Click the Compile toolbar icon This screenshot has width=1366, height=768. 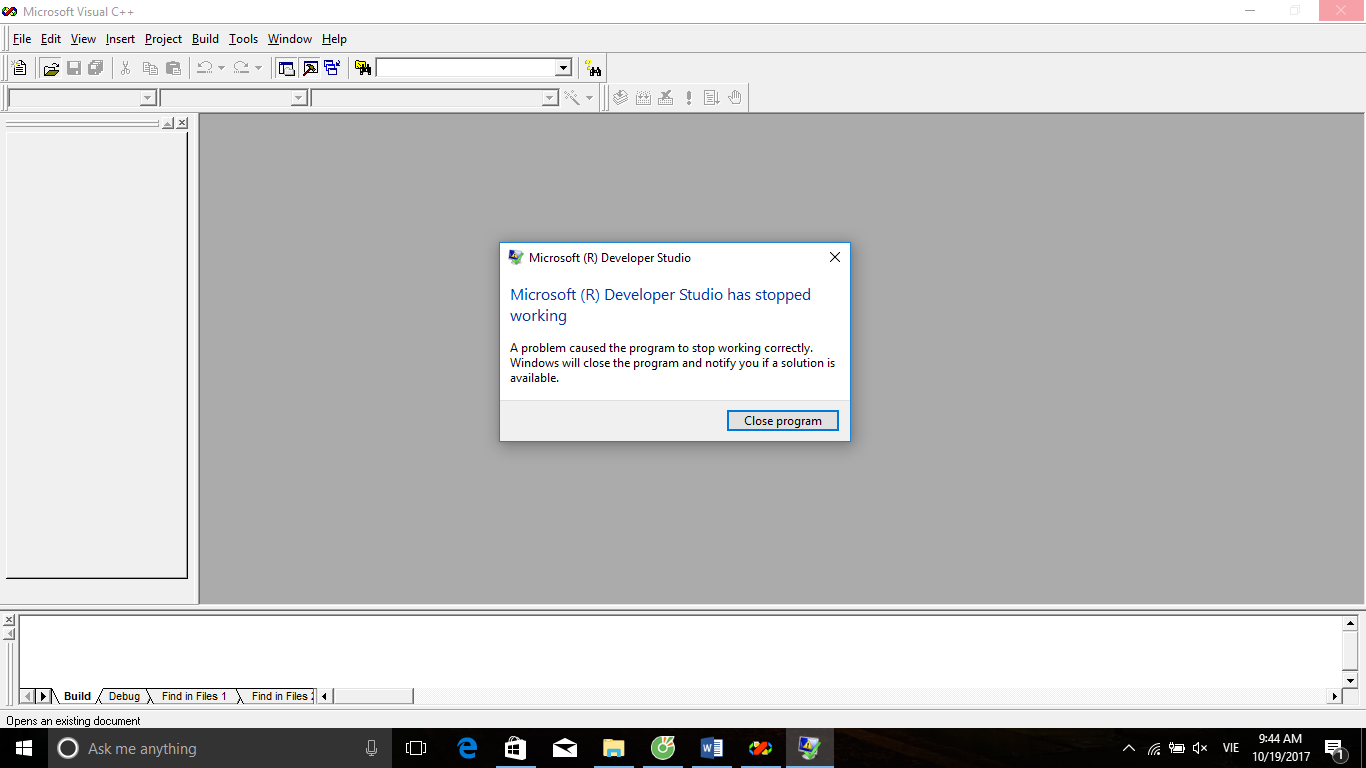pos(620,98)
